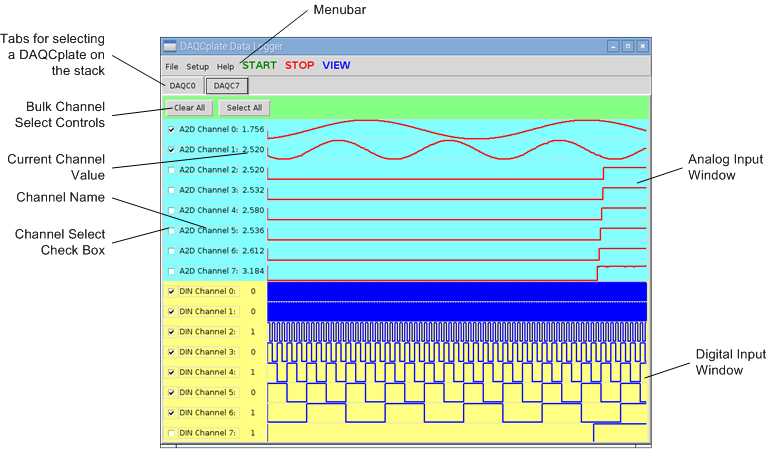This screenshot has width=771, height=449.
Task: Click the Select All button
Action: pos(244,108)
